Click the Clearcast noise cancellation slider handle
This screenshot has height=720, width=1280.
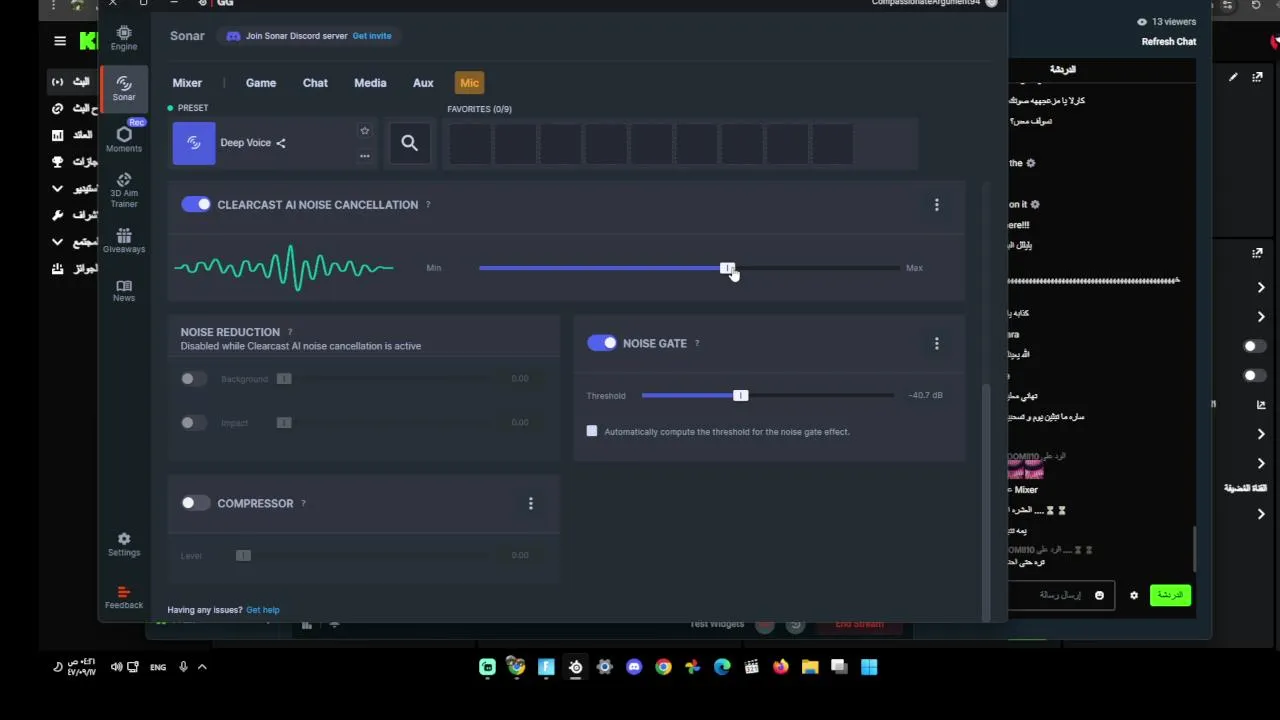coord(728,268)
